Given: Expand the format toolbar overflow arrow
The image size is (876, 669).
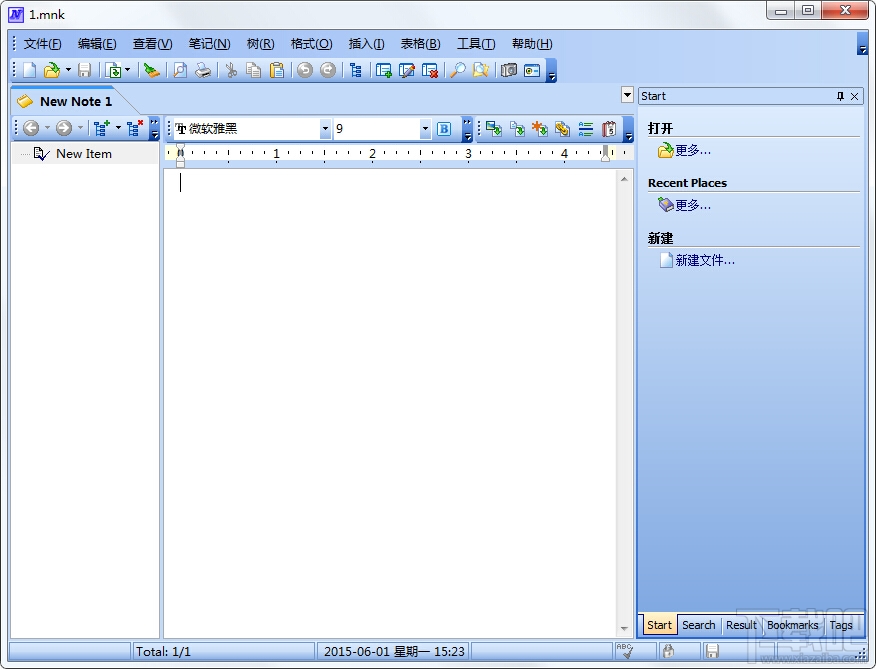Looking at the screenshot, I should pyautogui.click(x=468, y=129).
